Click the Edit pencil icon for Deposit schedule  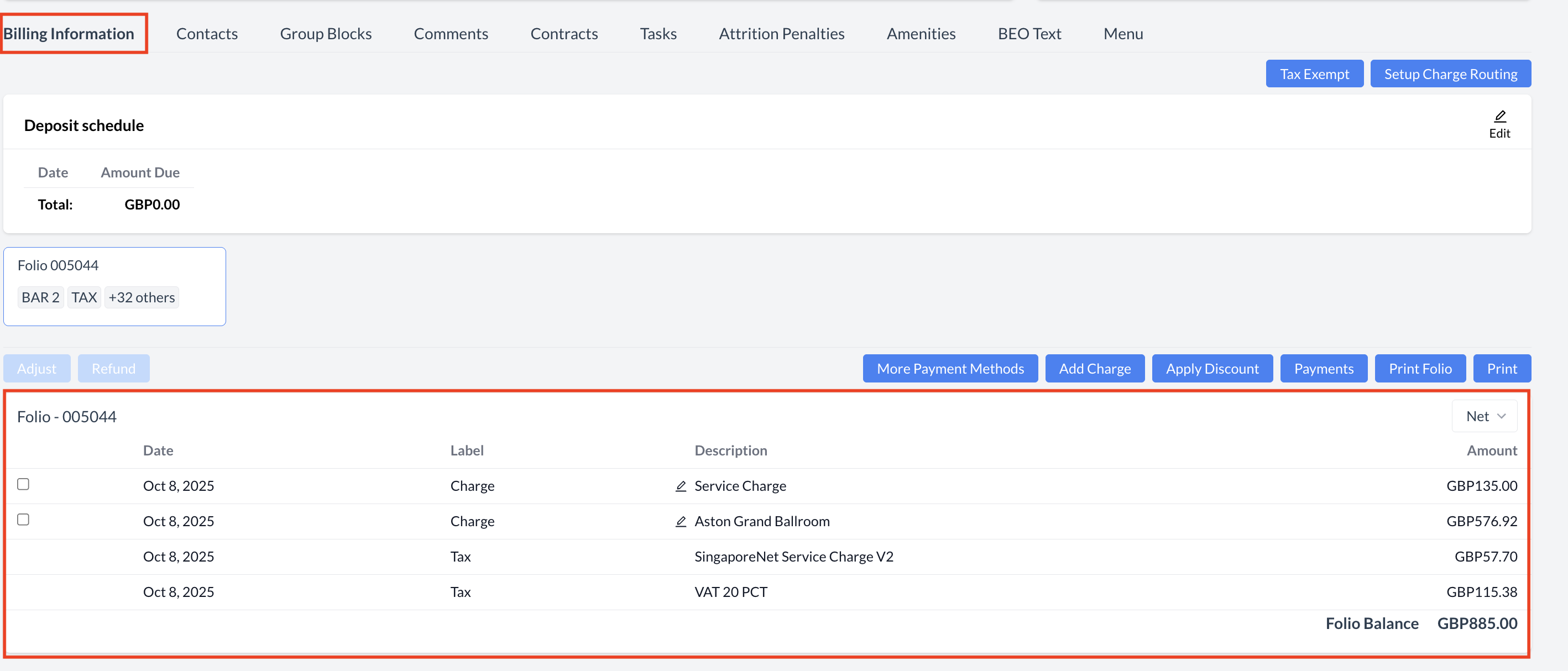pos(1499,116)
